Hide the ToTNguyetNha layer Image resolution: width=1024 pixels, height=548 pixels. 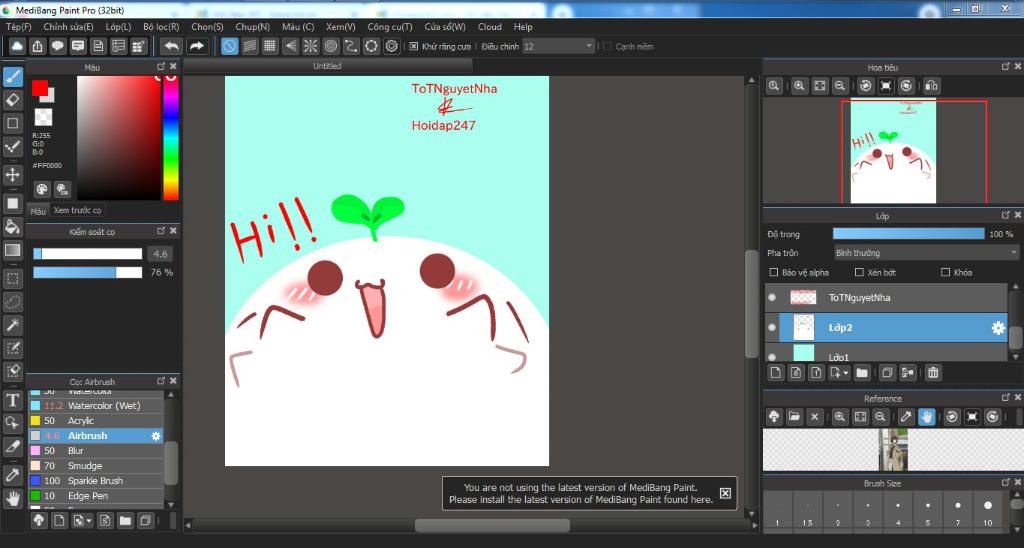pos(773,297)
